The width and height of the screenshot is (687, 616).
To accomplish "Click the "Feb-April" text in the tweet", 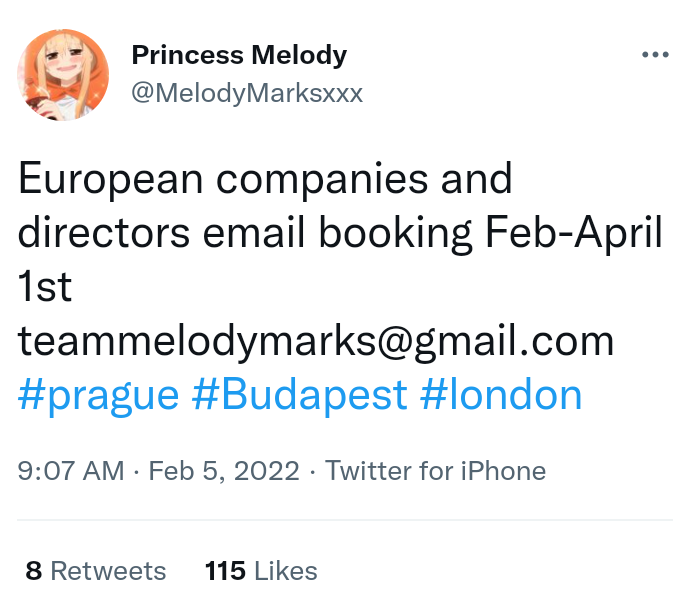I will (x=574, y=234).
